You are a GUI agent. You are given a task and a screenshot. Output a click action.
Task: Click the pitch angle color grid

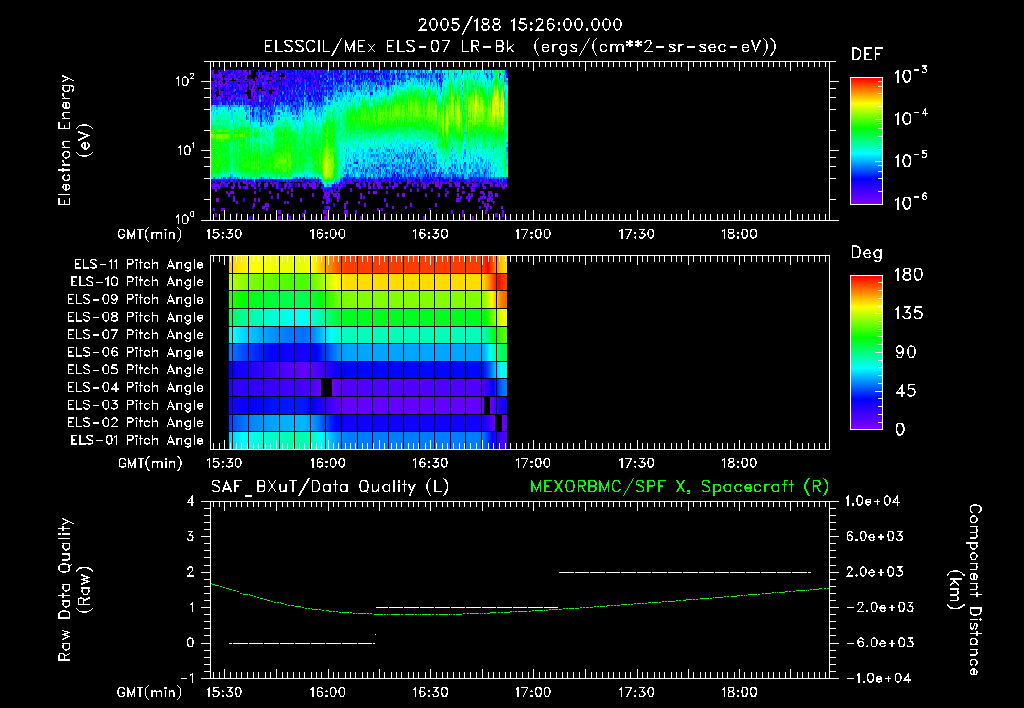368,352
